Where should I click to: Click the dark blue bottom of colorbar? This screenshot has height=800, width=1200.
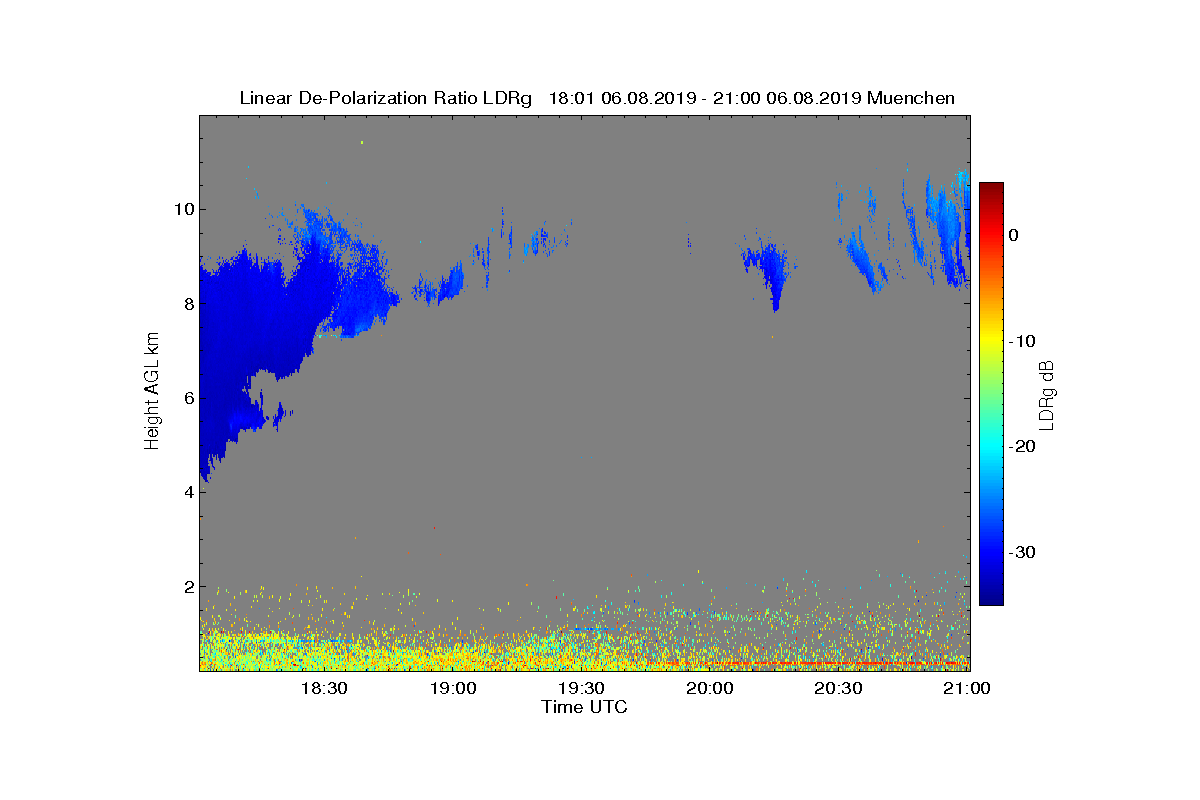(991, 597)
